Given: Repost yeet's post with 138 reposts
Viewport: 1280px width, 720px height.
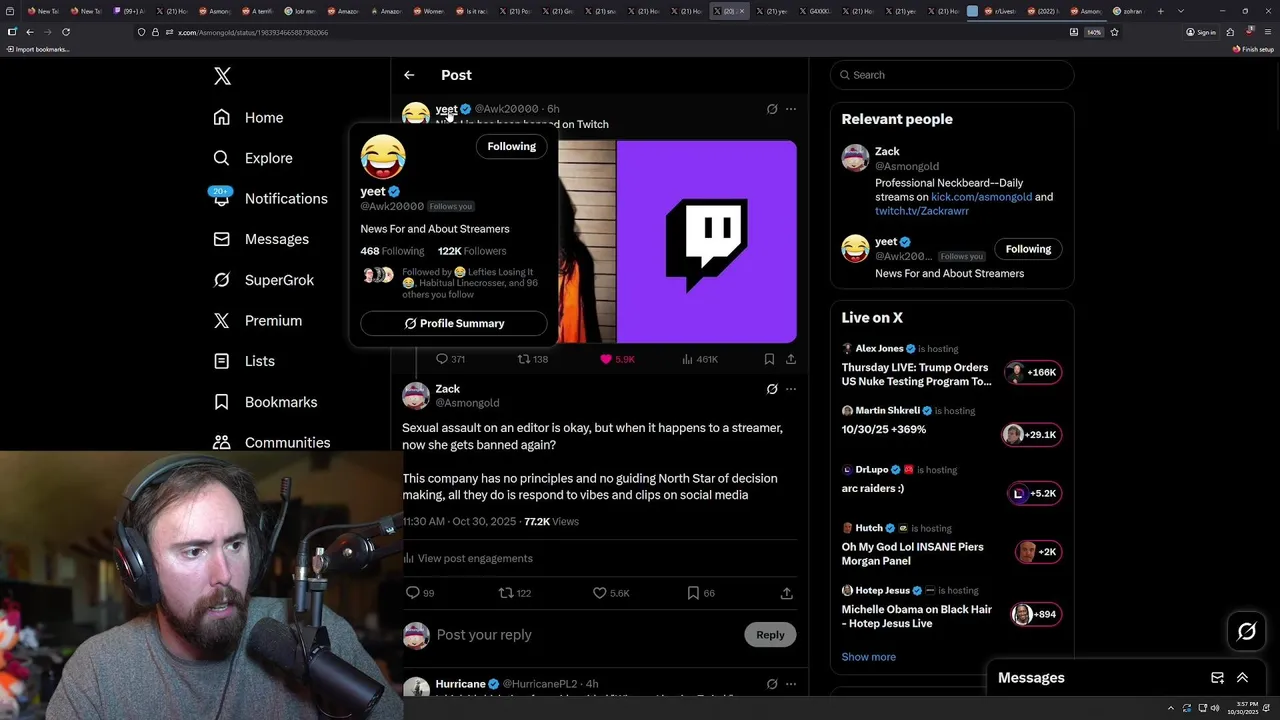Looking at the screenshot, I should (532, 359).
